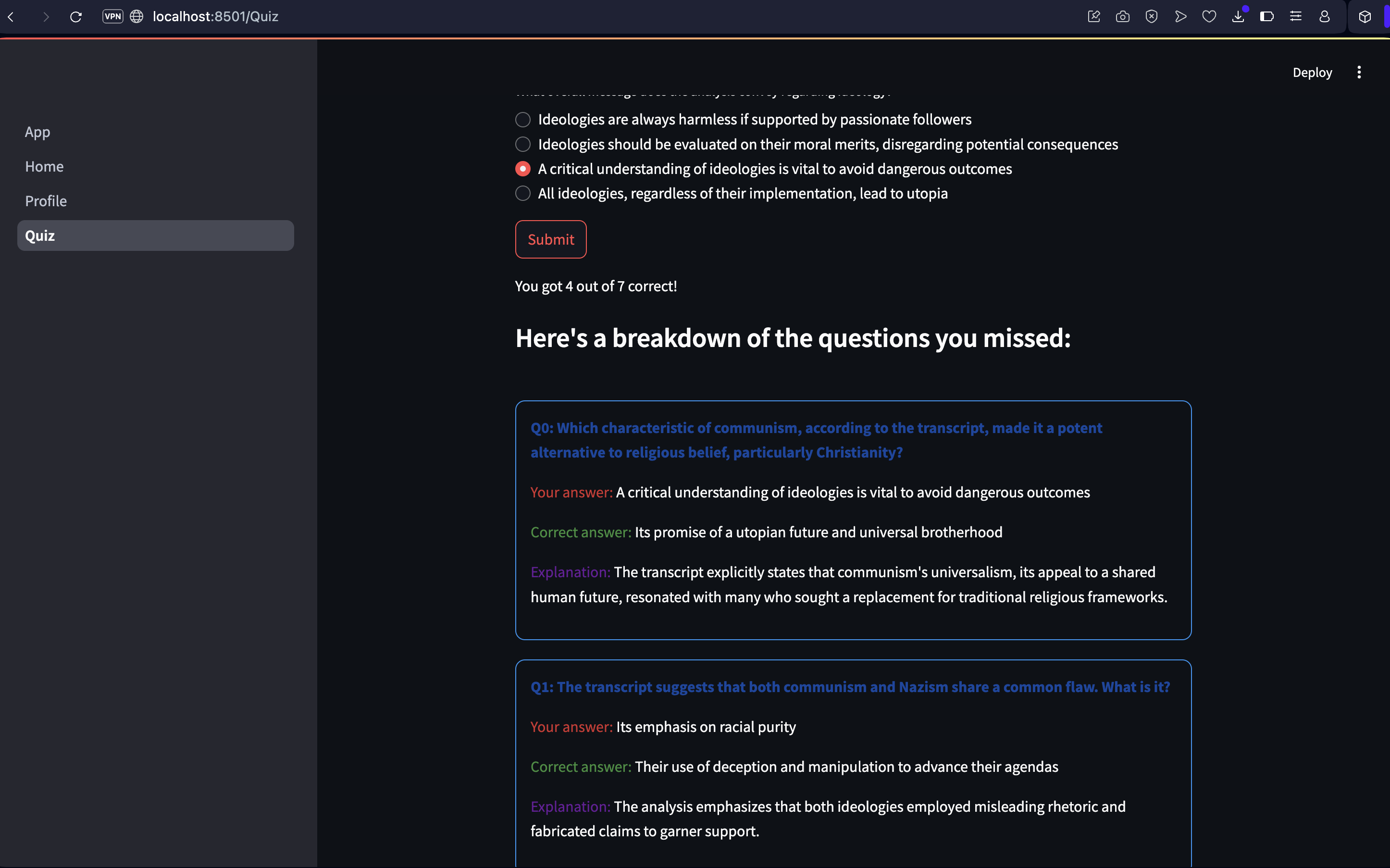The image size is (1390, 868).
Task: Open the pinboard icon in the toolbar
Action: pos(1094,17)
